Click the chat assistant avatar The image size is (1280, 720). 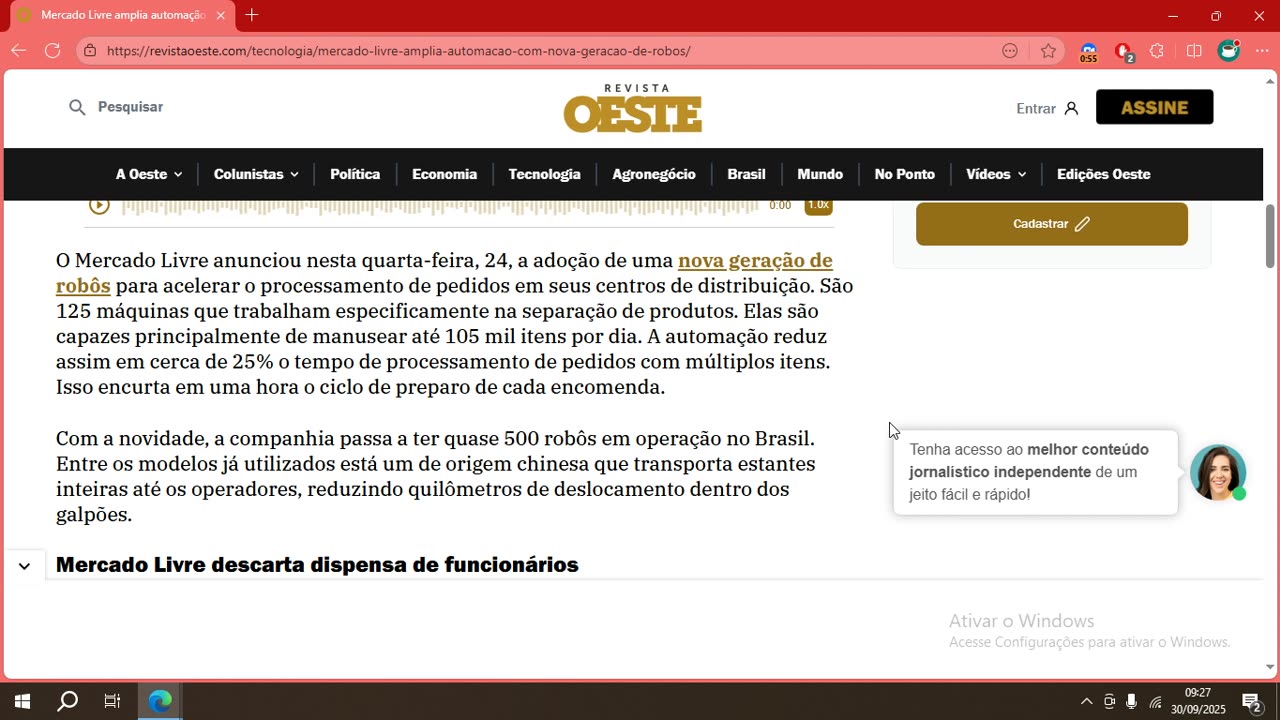[x=1218, y=472]
